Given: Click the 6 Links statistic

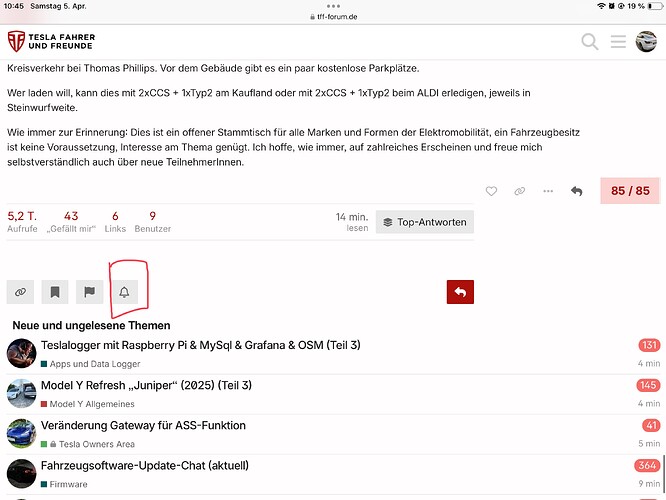Looking at the screenshot, I should click(x=115, y=222).
